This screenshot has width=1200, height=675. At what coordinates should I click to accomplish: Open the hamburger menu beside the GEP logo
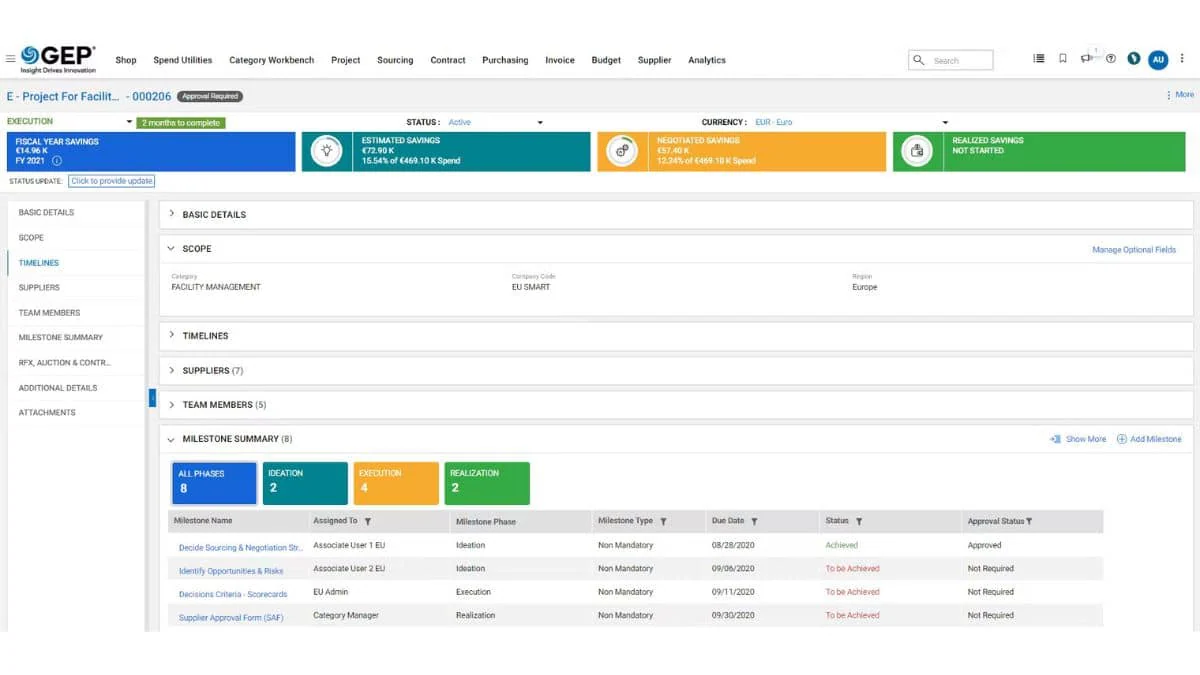pos(10,59)
